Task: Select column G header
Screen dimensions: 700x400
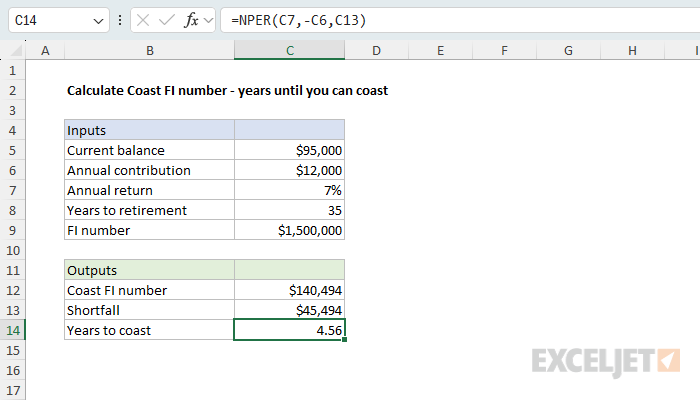Action: (568, 50)
